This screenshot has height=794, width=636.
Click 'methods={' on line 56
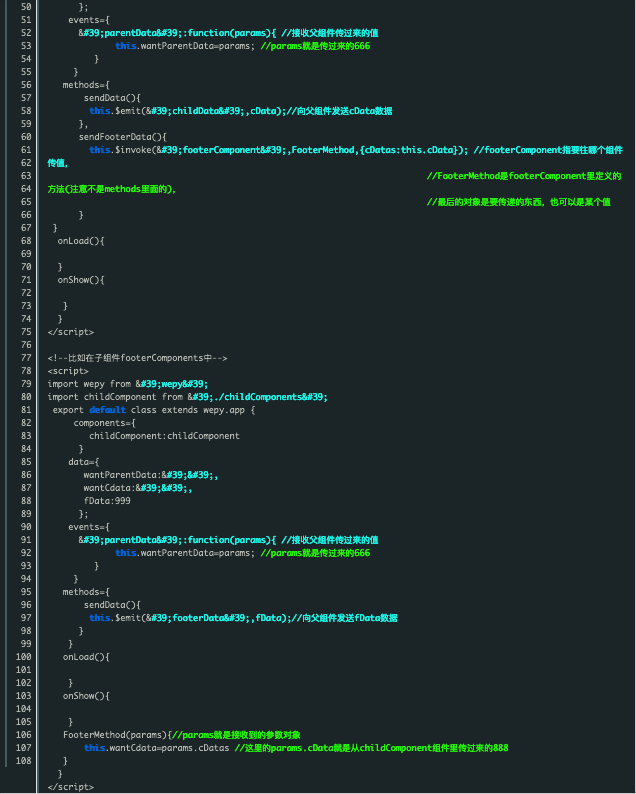86,85
